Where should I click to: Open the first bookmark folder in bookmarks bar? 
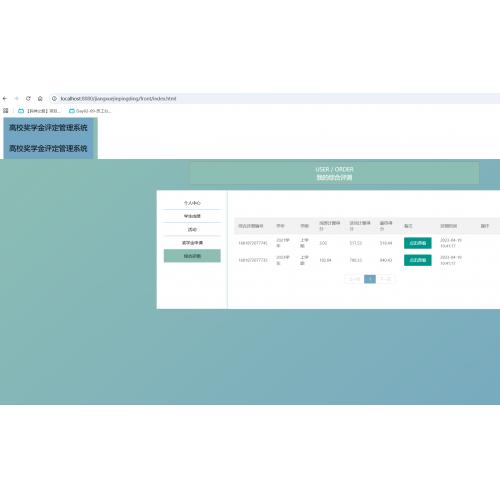tap(39, 111)
